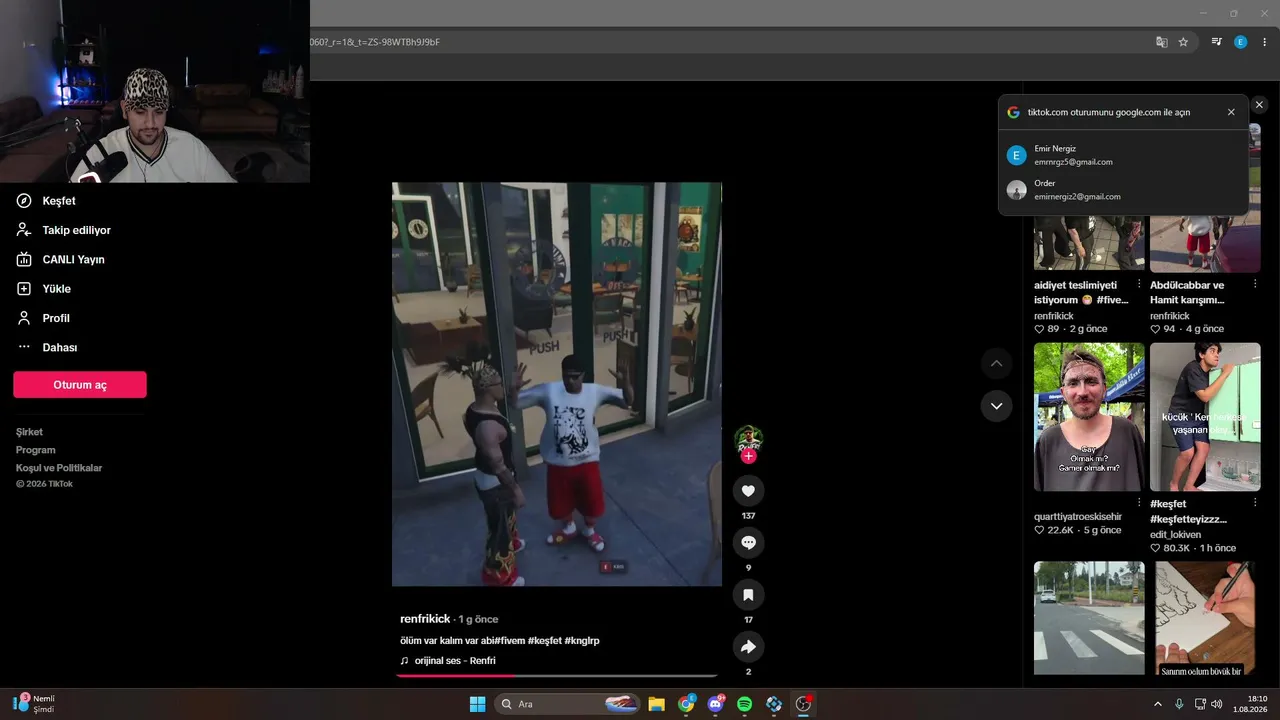Bookmark this page with star icon
The width and height of the screenshot is (1280, 720).
[1183, 42]
